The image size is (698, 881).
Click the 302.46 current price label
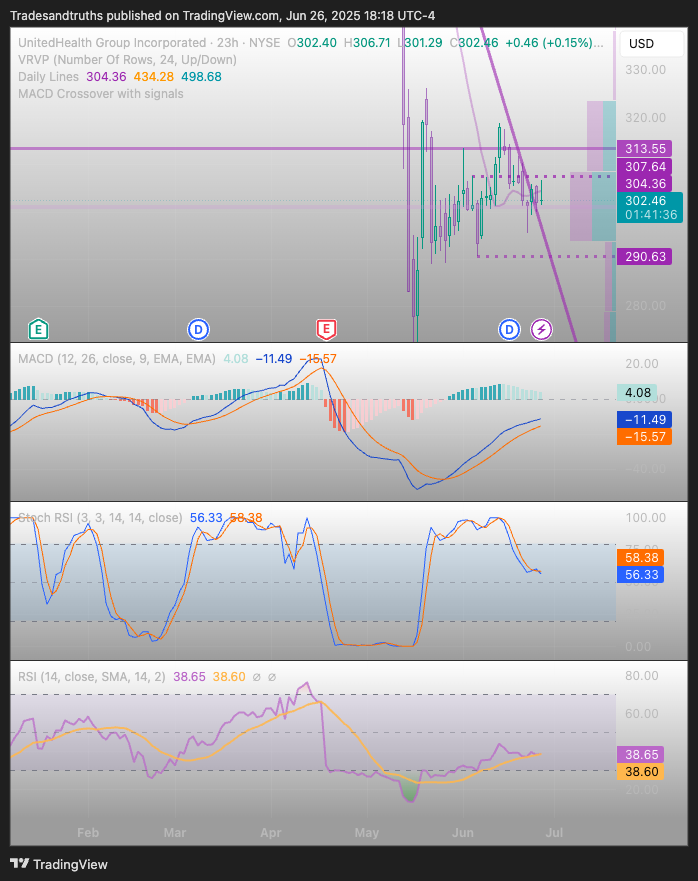pos(650,207)
